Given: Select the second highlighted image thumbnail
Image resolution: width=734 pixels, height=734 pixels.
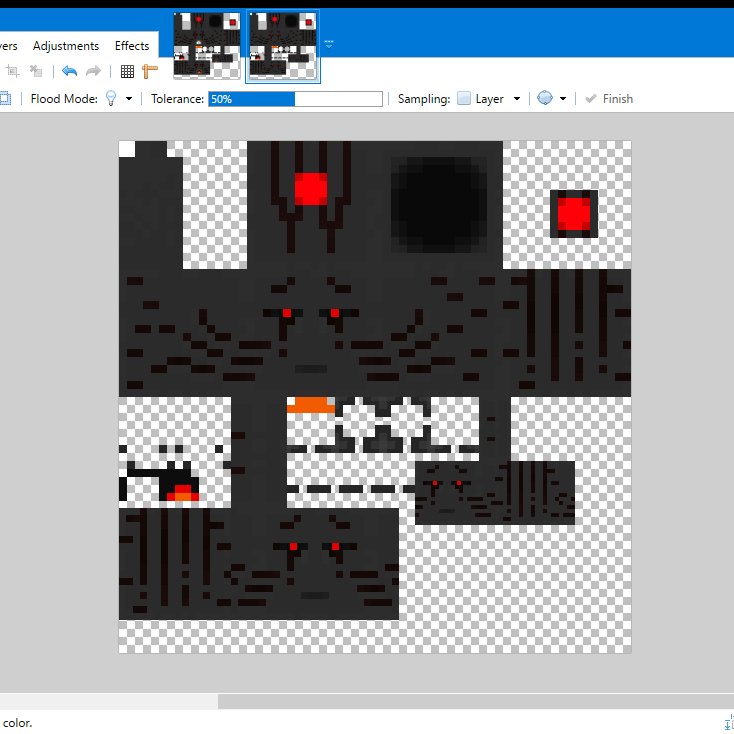Looking at the screenshot, I should point(283,45).
